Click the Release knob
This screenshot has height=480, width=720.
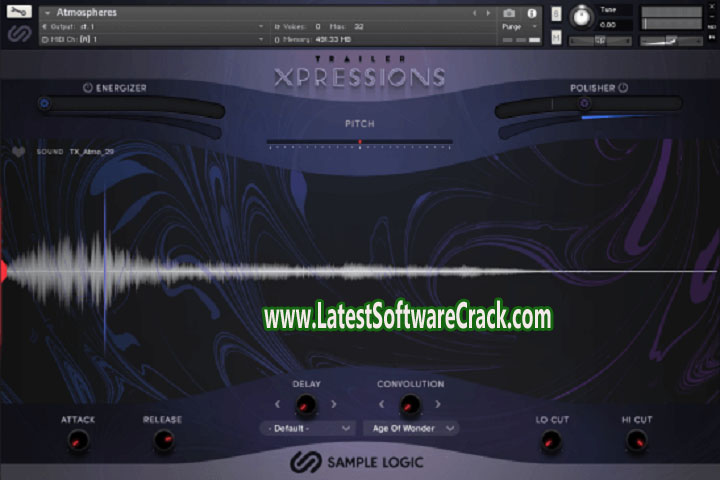163,440
